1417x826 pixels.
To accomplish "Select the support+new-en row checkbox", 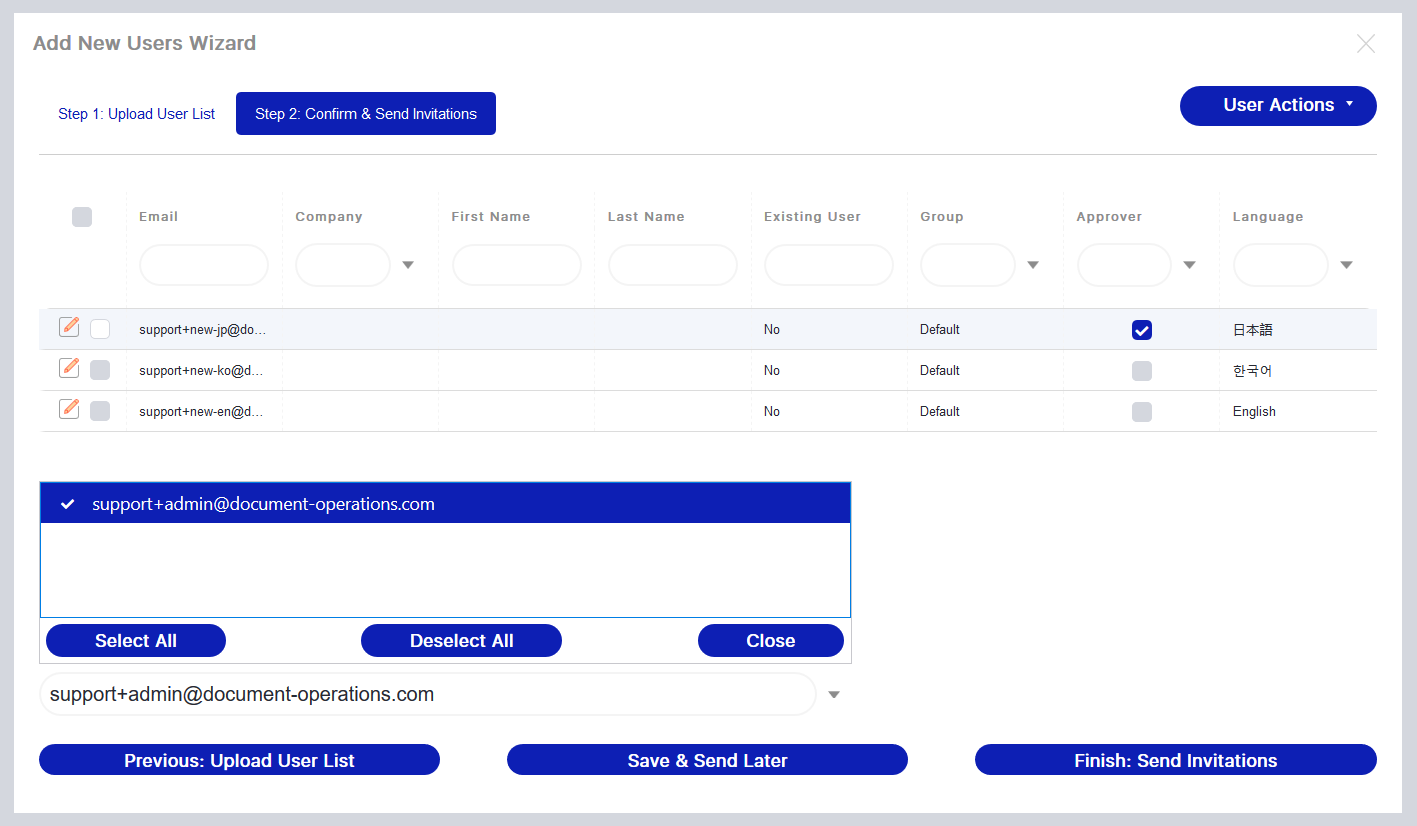I will (100, 411).
